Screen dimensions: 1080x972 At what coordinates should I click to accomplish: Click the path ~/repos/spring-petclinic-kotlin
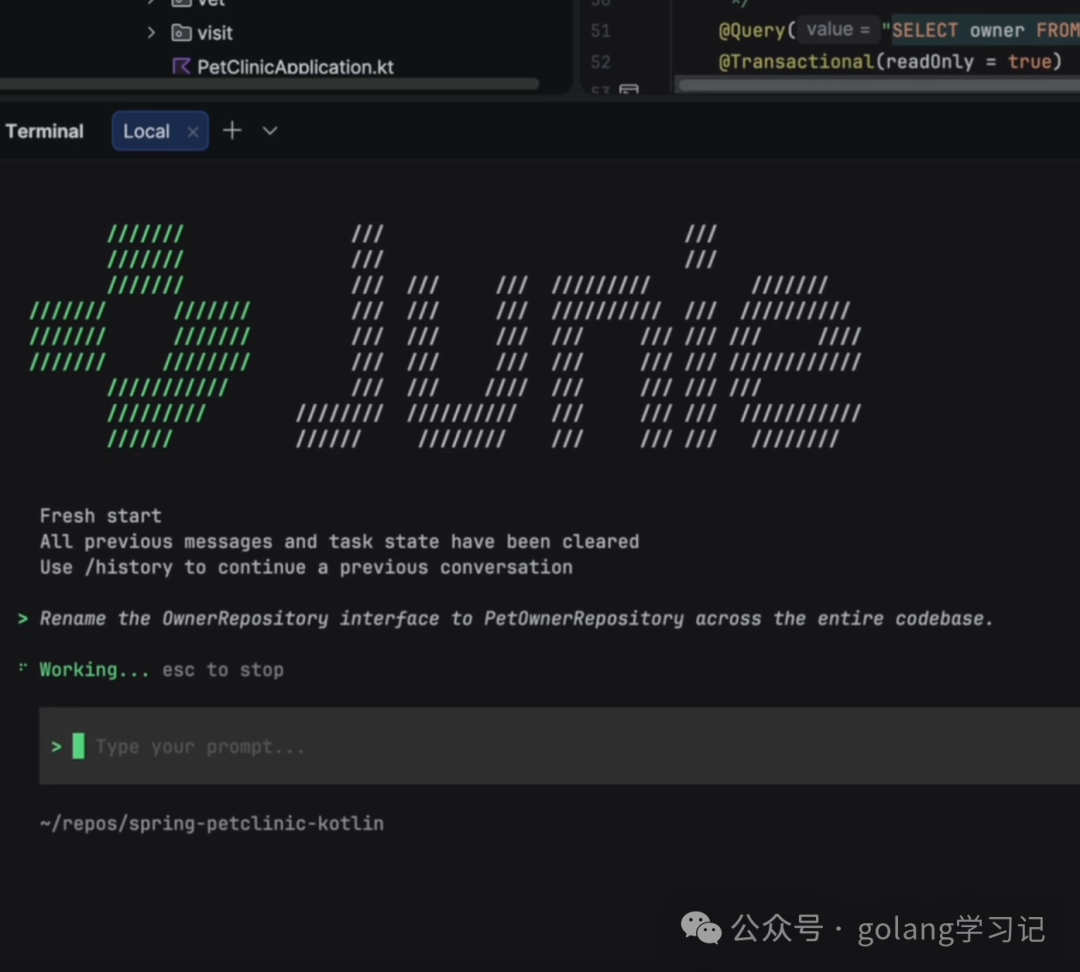(x=211, y=823)
